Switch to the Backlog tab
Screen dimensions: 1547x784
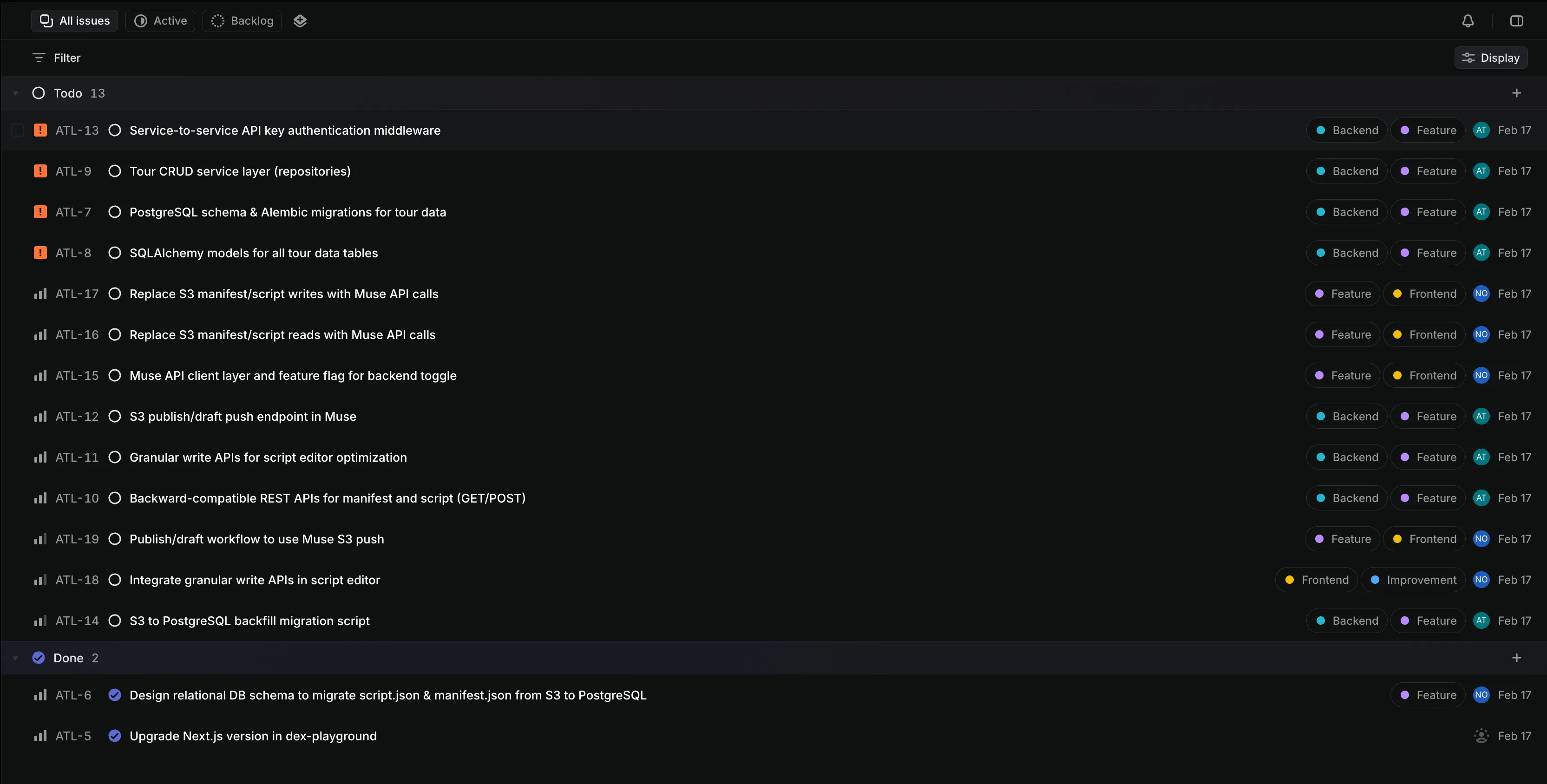[x=243, y=21]
